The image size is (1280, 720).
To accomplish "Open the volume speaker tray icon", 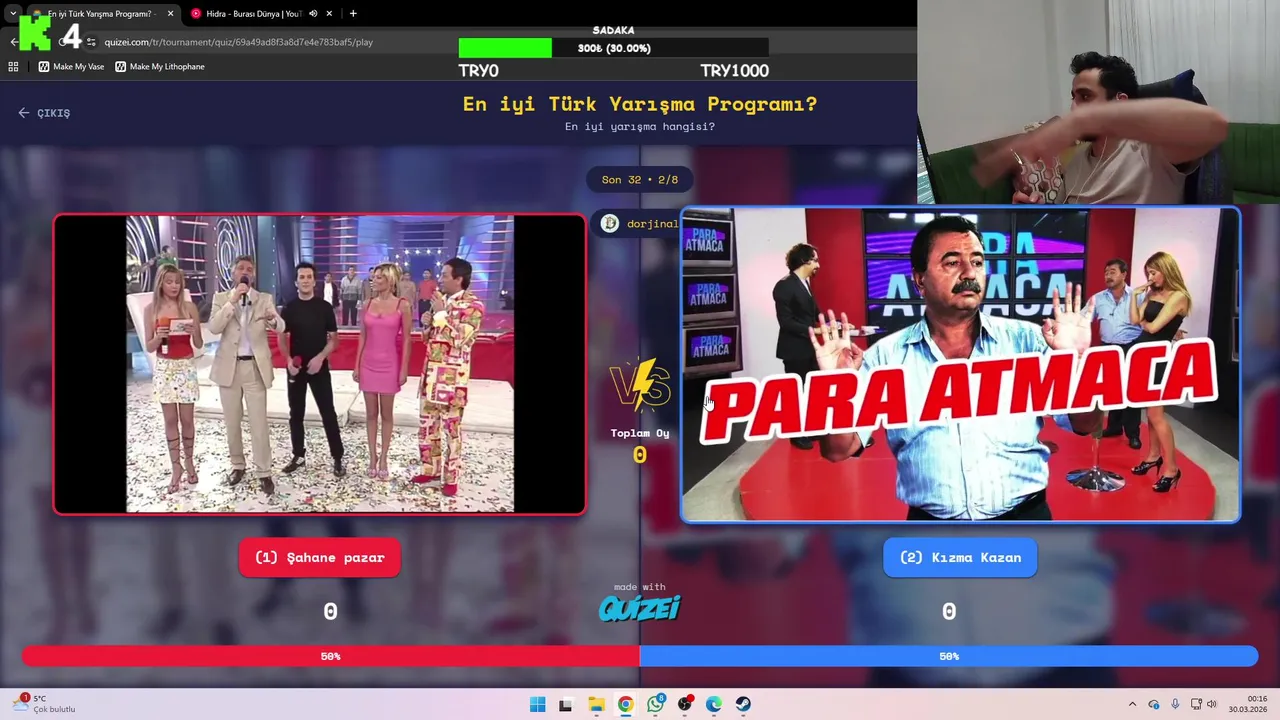I will click(x=1212, y=704).
